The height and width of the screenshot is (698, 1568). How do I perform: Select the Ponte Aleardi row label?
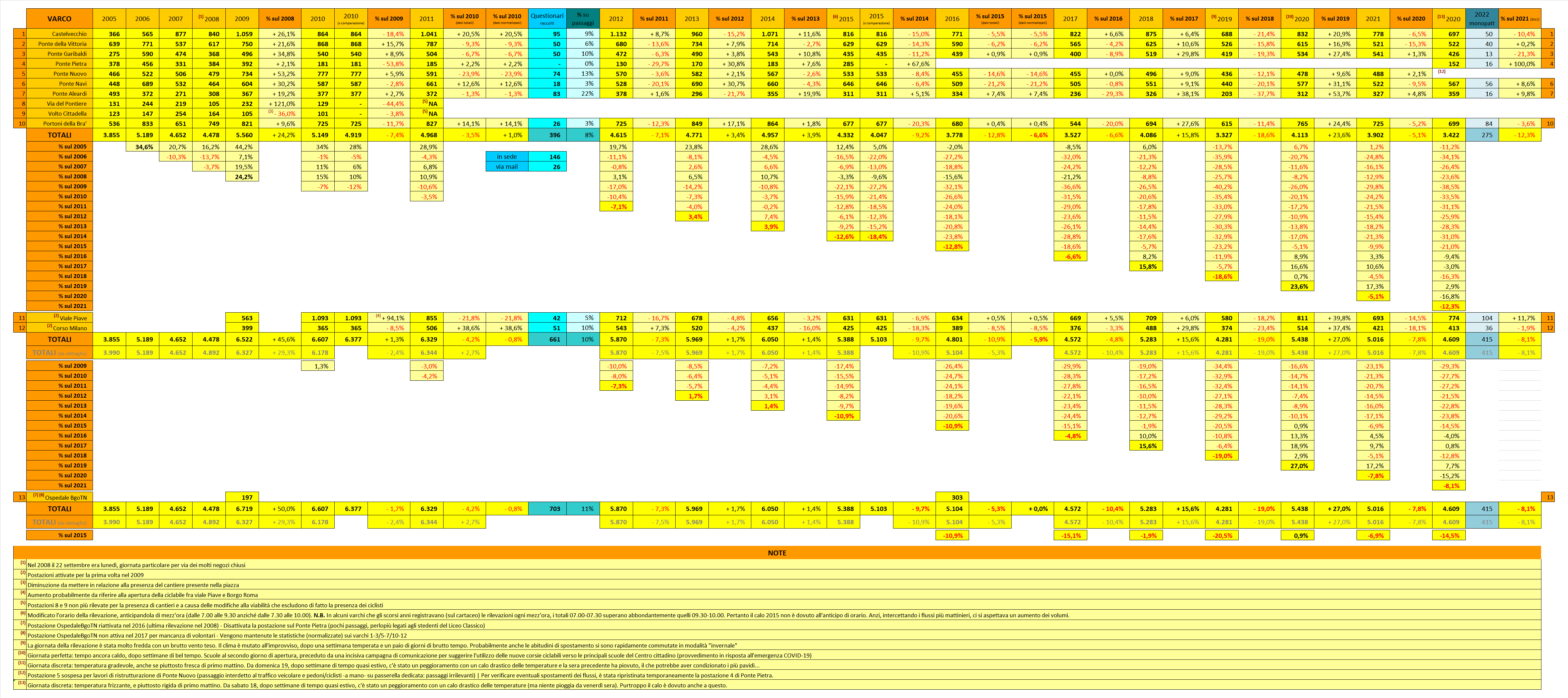[60, 93]
